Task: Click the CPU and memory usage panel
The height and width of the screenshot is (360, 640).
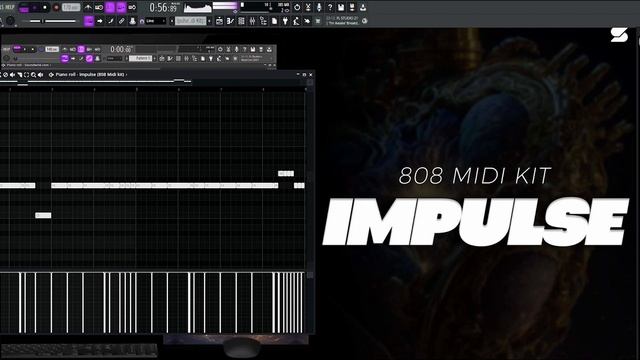Action: (x=265, y=7)
